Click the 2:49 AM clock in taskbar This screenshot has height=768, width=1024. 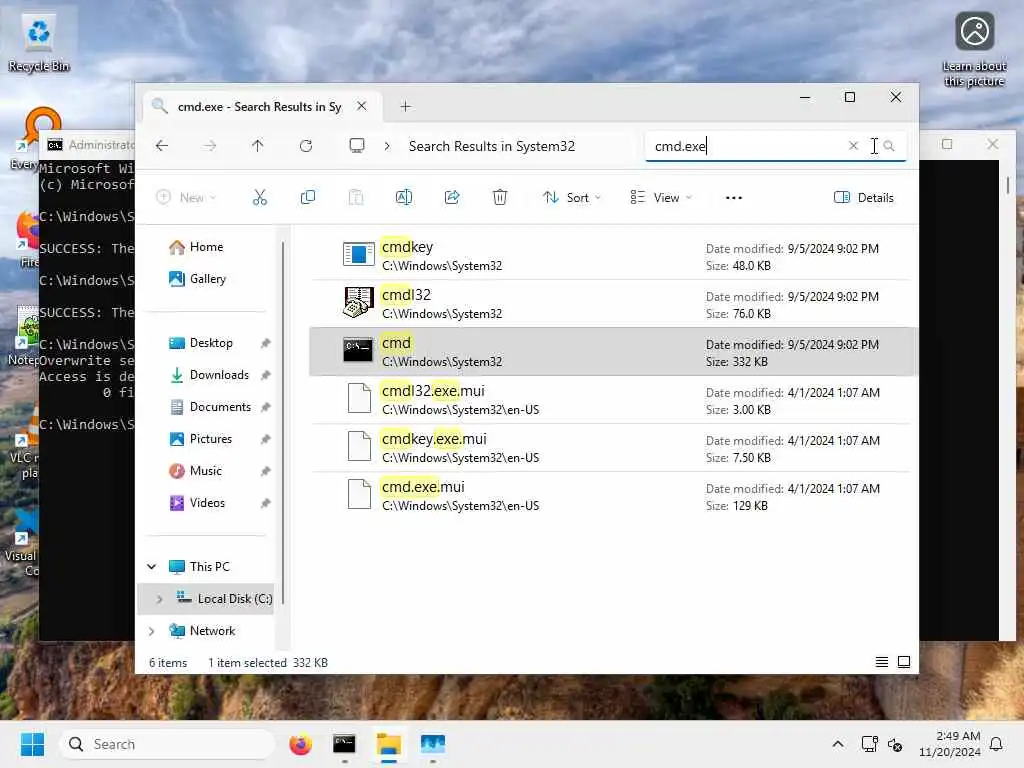950,744
